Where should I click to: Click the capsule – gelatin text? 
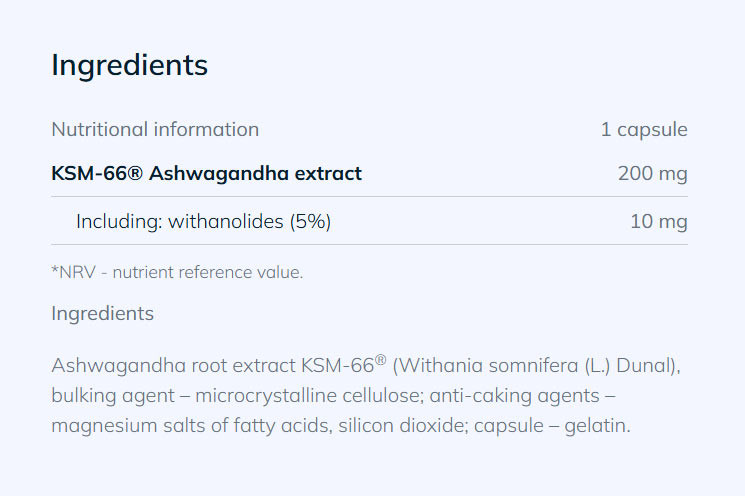click(567, 426)
